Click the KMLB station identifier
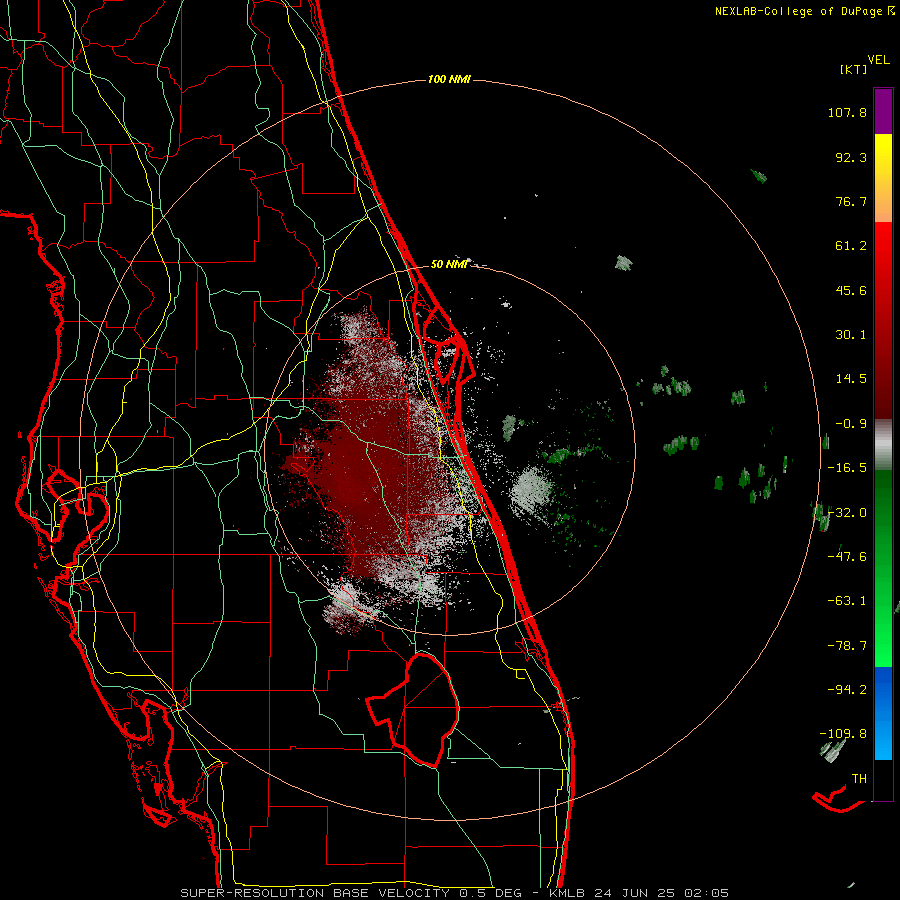The width and height of the screenshot is (900, 900). (565, 893)
